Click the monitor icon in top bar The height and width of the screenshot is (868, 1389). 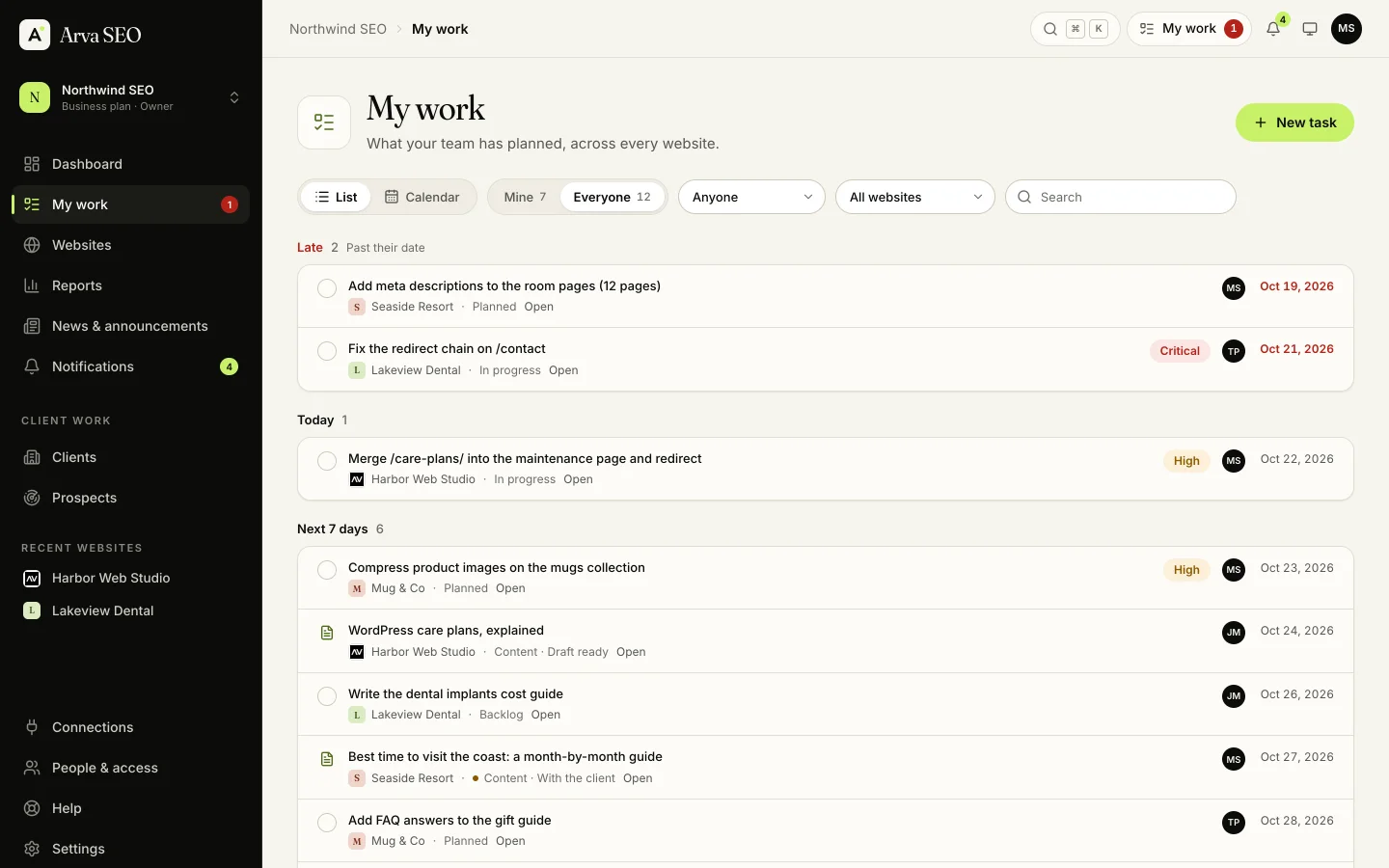click(x=1310, y=29)
